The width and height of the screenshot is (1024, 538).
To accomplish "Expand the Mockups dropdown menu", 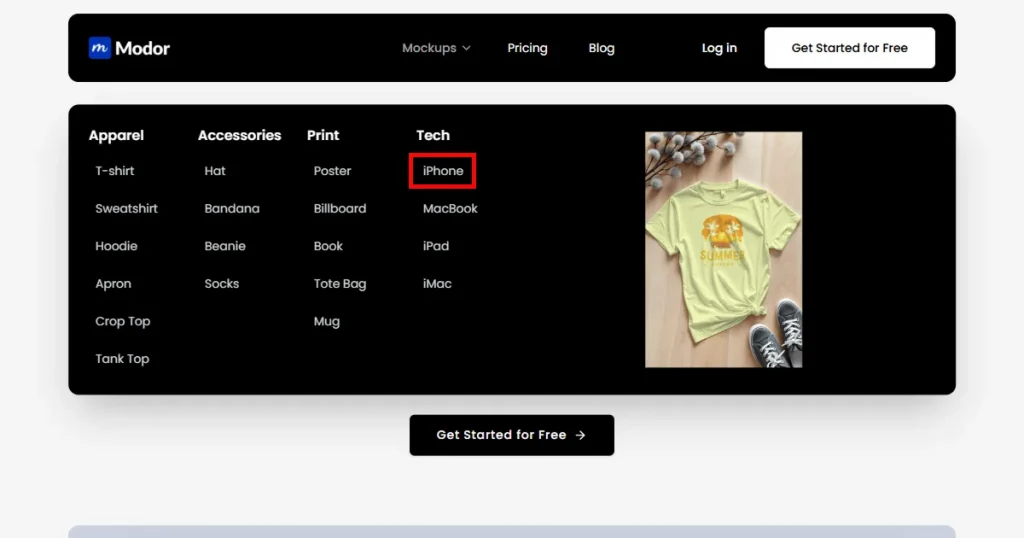I will point(436,48).
